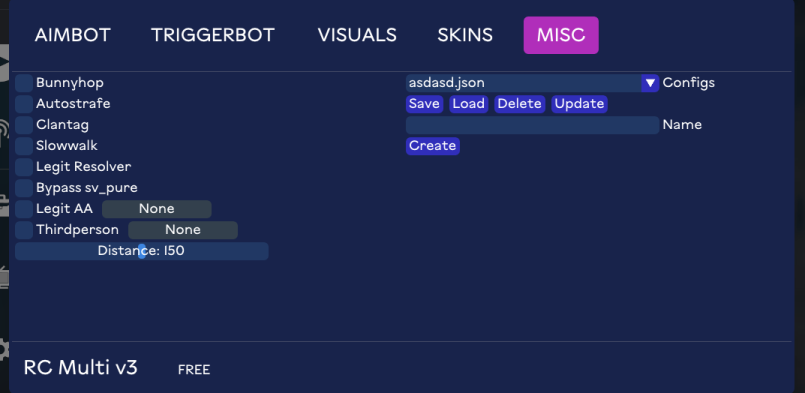This screenshot has width=805, height=393.
Task: Select the SKINS tab
Action: click(465, 35)
